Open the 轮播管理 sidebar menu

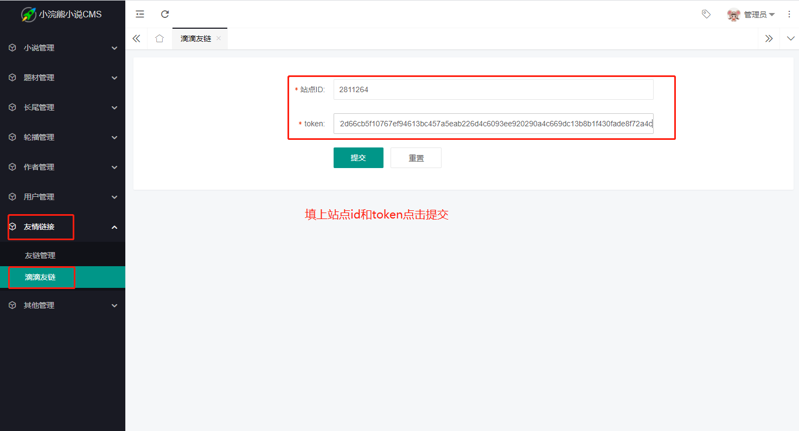[x=63, y=137]
